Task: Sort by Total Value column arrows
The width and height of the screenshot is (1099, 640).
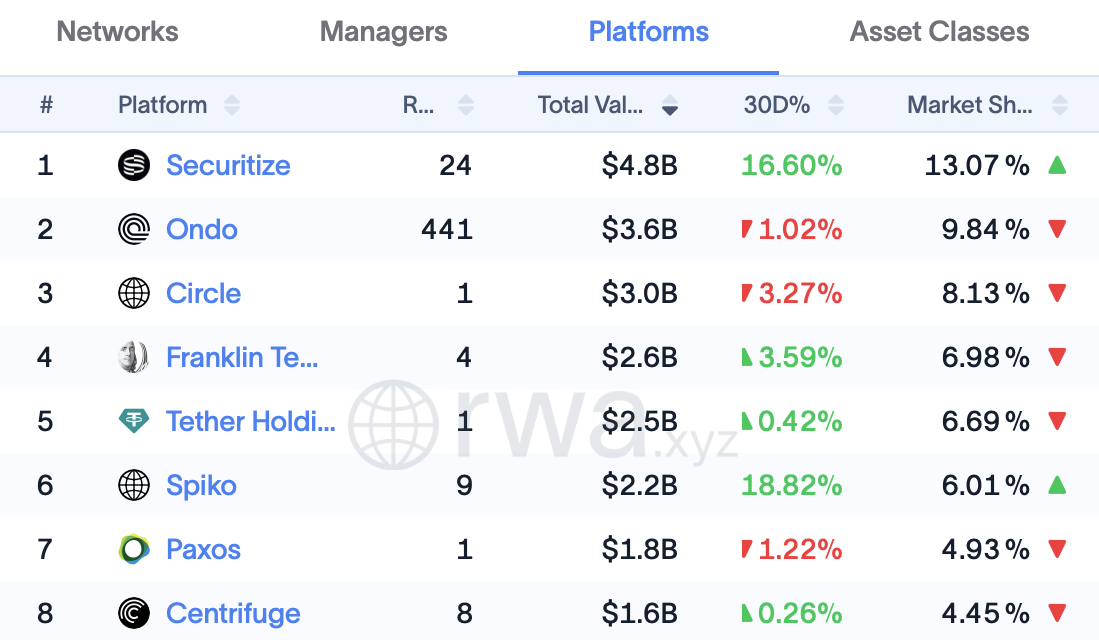Action: (x=670, y=105)
